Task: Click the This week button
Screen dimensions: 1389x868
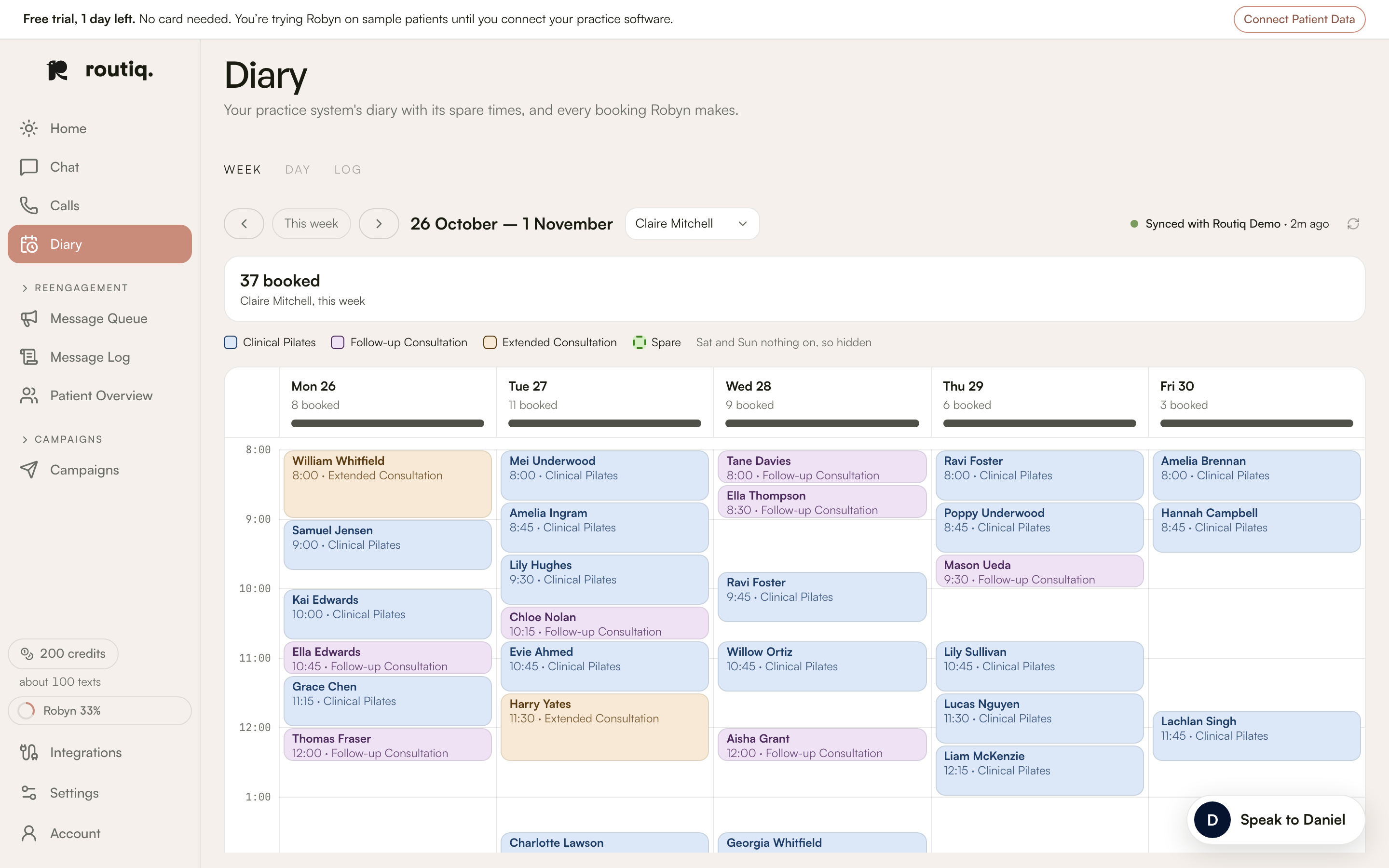Action: coord(311,224)
